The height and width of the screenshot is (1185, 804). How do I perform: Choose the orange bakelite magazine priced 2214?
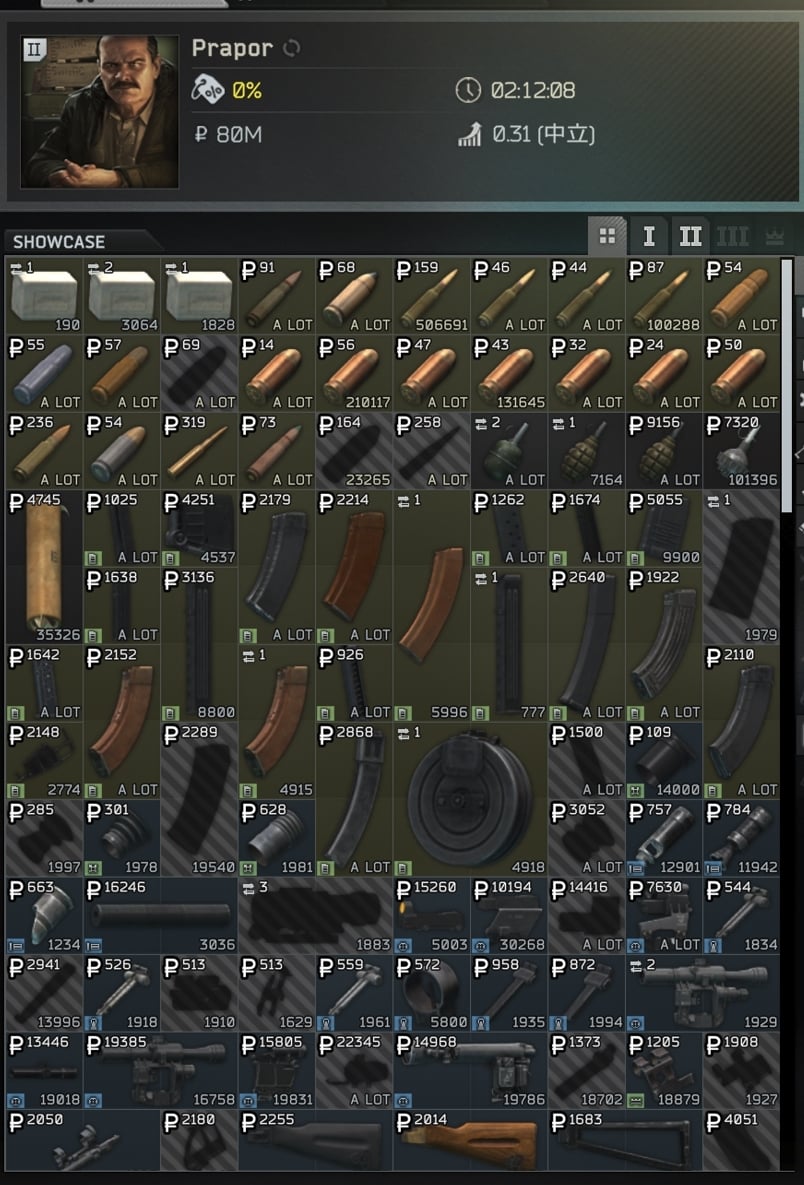354,567
